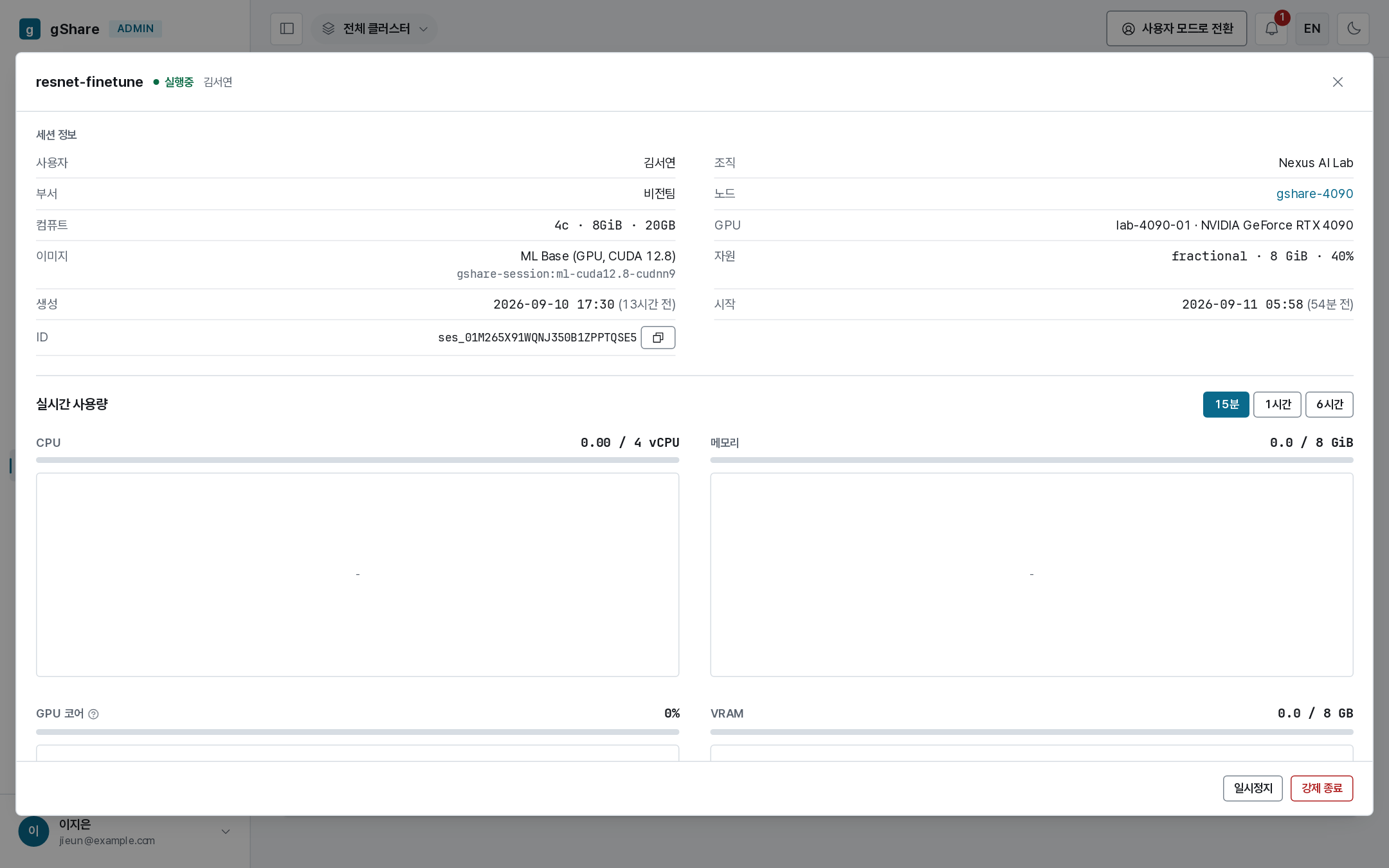This screenshot has height=868, width=1389.
Task: Click the 0.0 / 8 GB VRAM reading
Action: tap(1315, 713)
